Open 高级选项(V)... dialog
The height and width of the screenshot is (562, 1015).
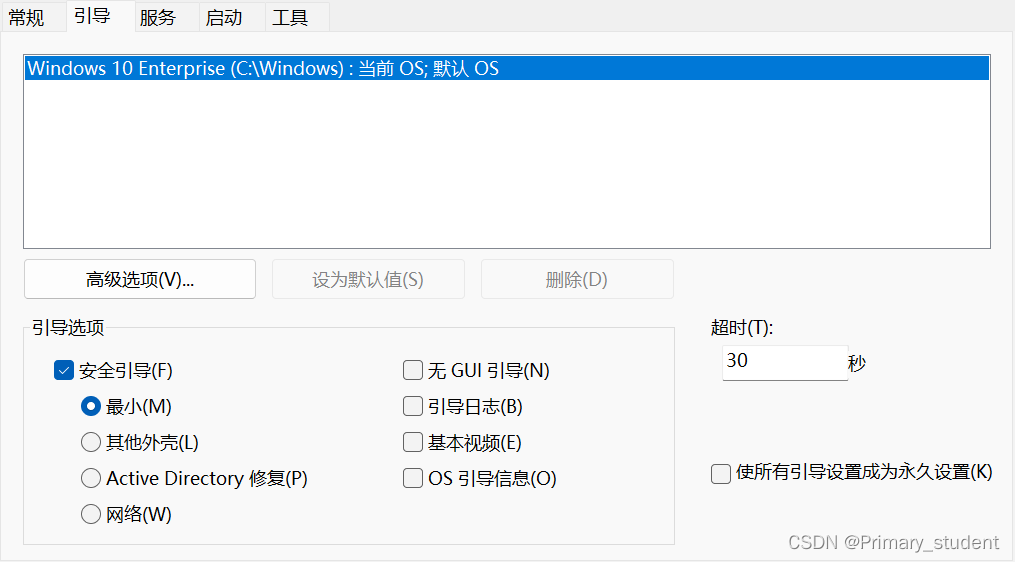point(140,279)
